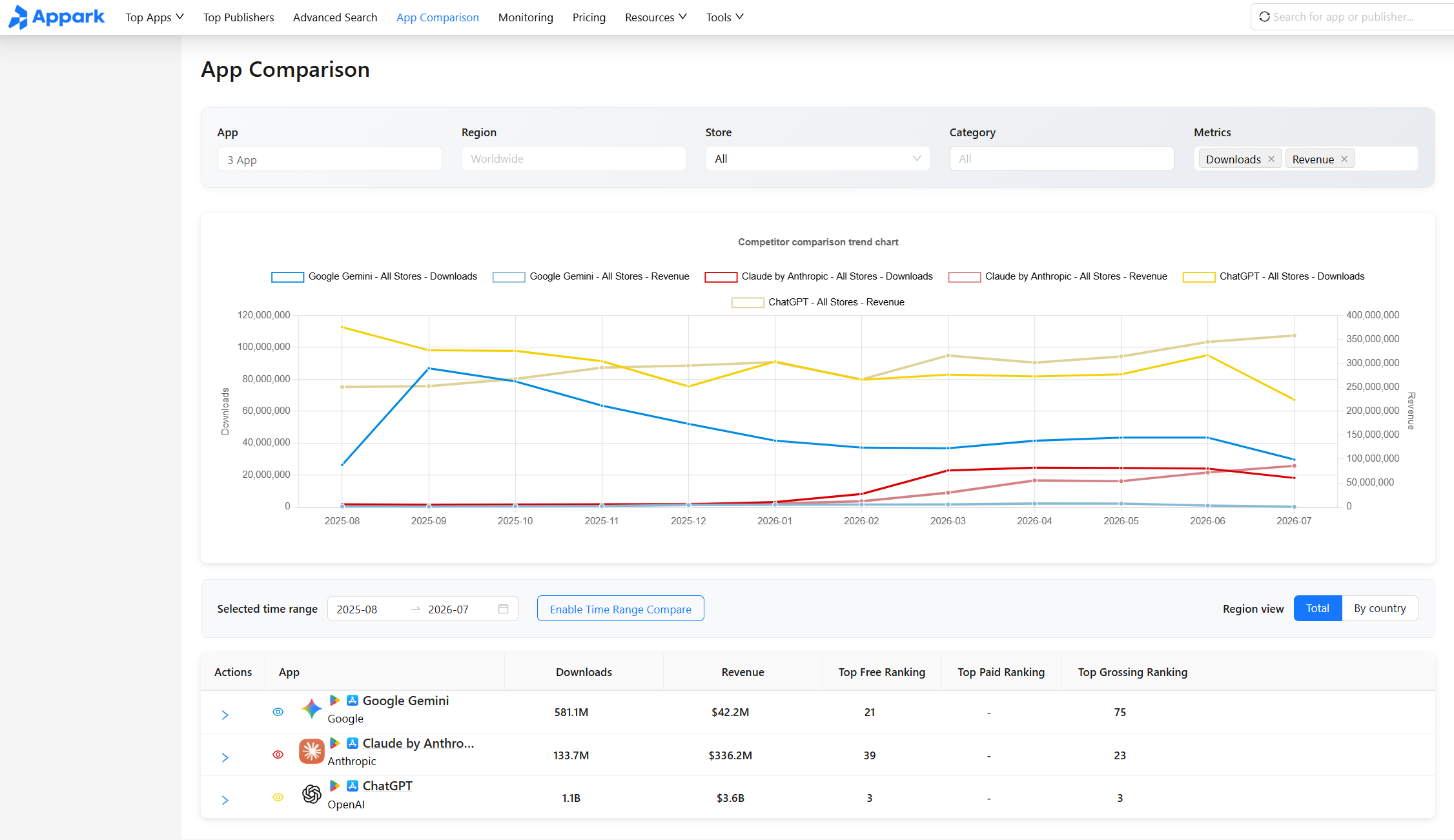Image resolution: width=1454 pixels, height=840 pixels.
Task: Toggle ChatGPT Revenue legend series
Action: point(818,302)
